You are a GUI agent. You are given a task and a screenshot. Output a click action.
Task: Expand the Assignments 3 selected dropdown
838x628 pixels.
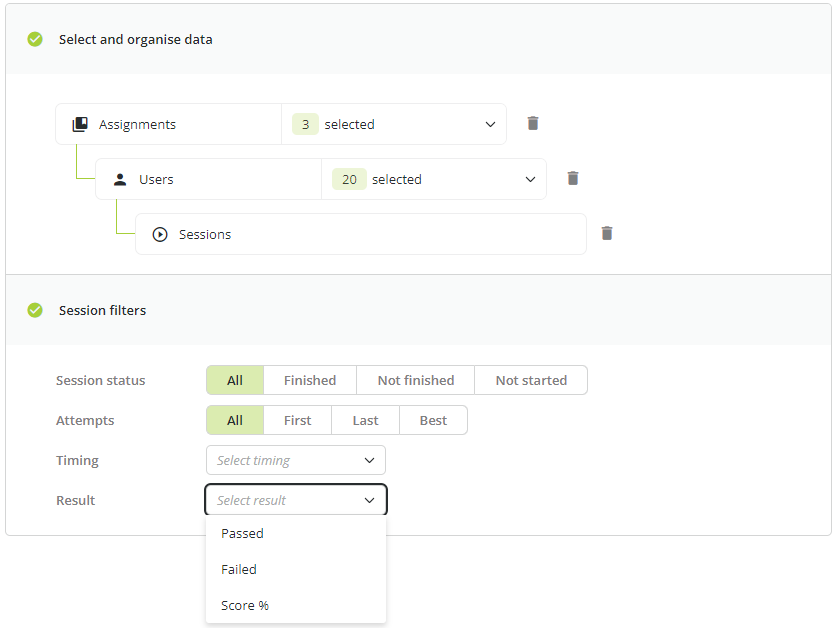click(394, 124)
